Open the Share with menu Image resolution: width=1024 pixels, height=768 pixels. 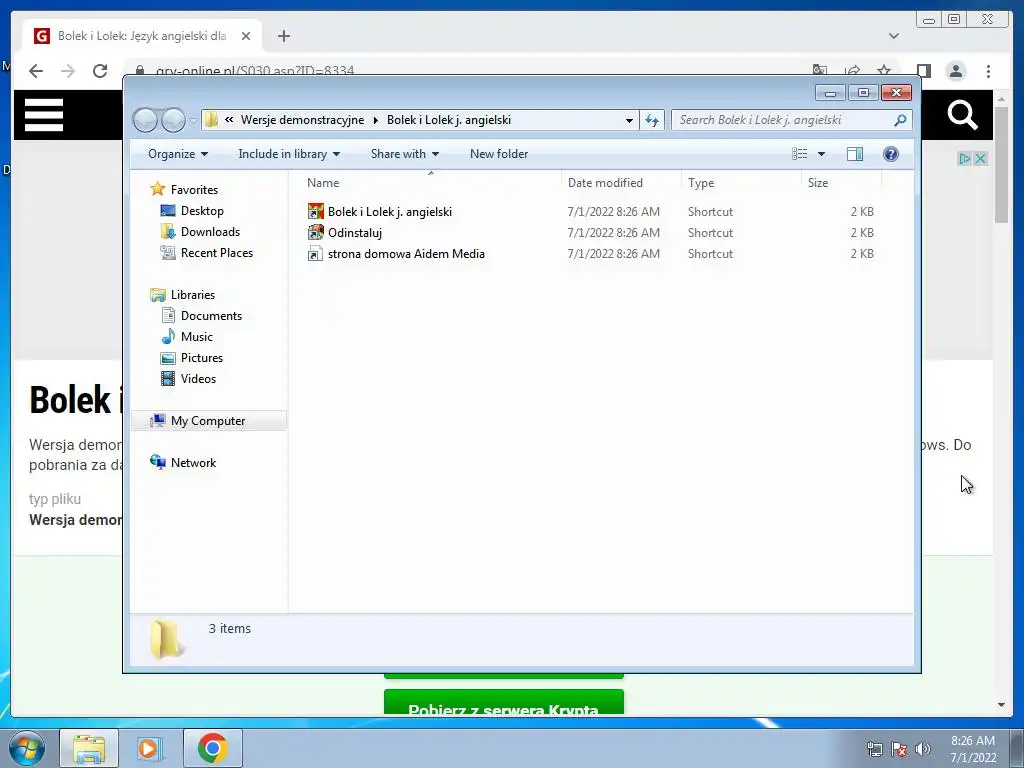[404, 154]
